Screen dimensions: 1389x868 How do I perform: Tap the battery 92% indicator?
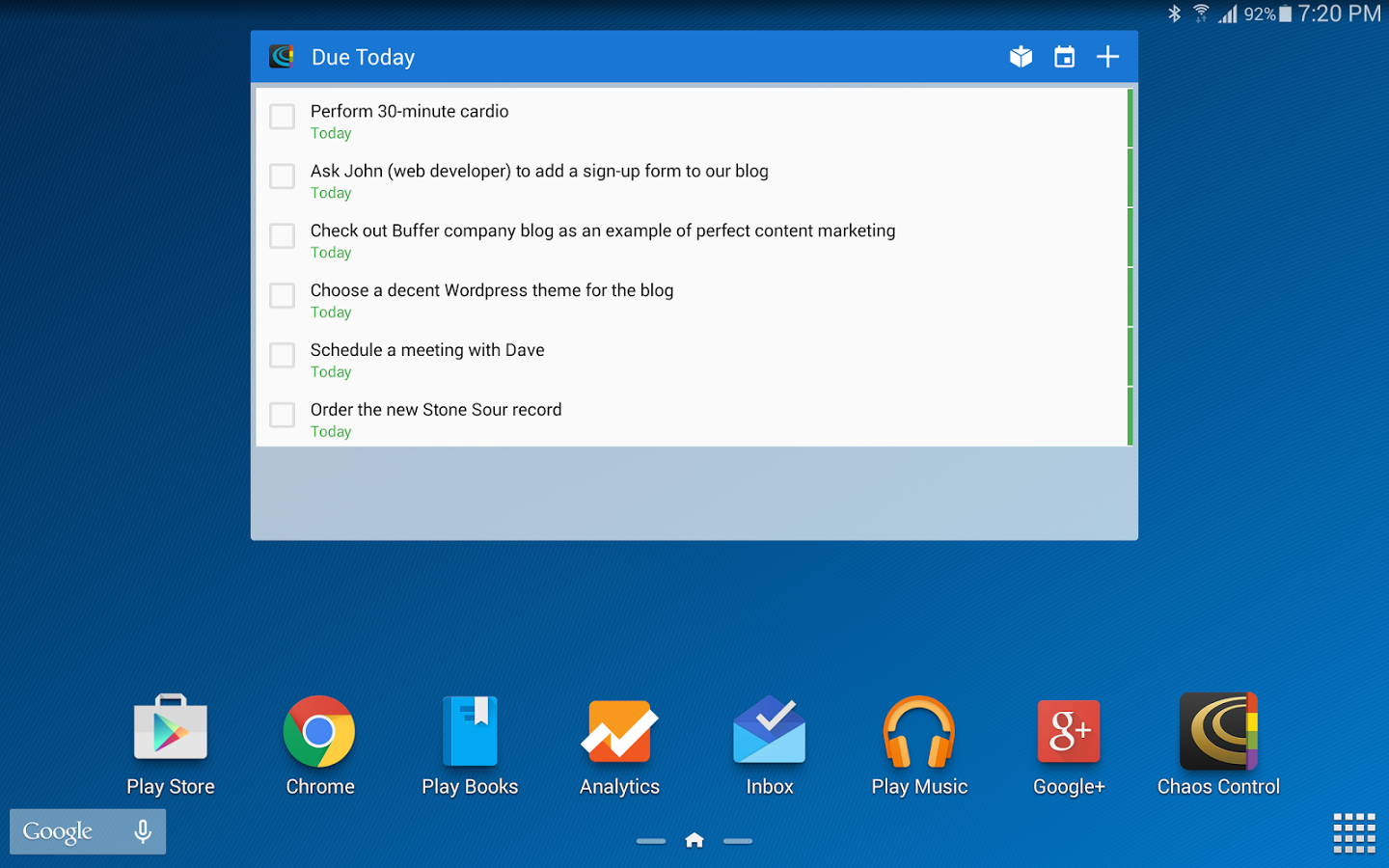click(x=1267, y=14)
